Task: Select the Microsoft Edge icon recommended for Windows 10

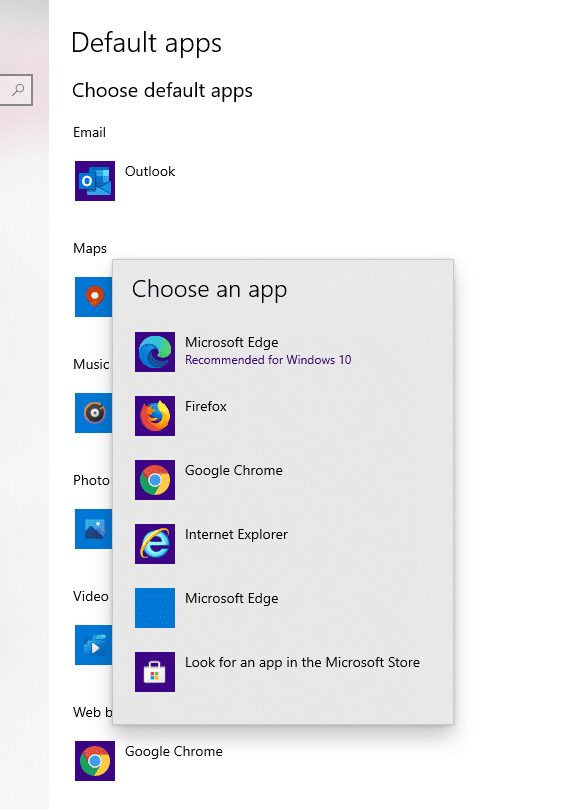Action: (155, 352)
